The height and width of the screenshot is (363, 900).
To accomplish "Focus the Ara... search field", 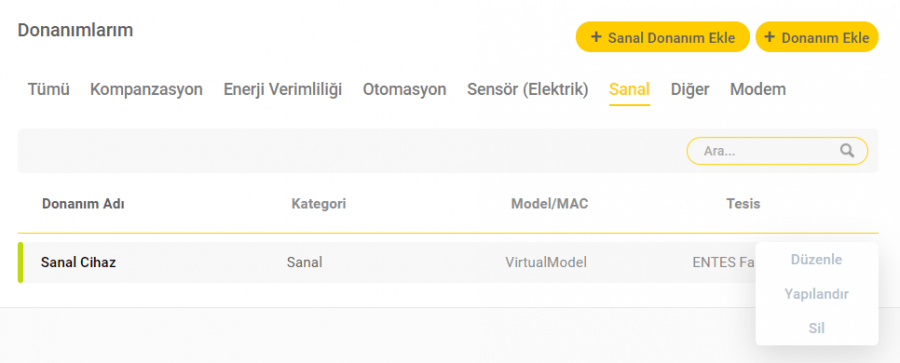I will [x=777, y=151].
